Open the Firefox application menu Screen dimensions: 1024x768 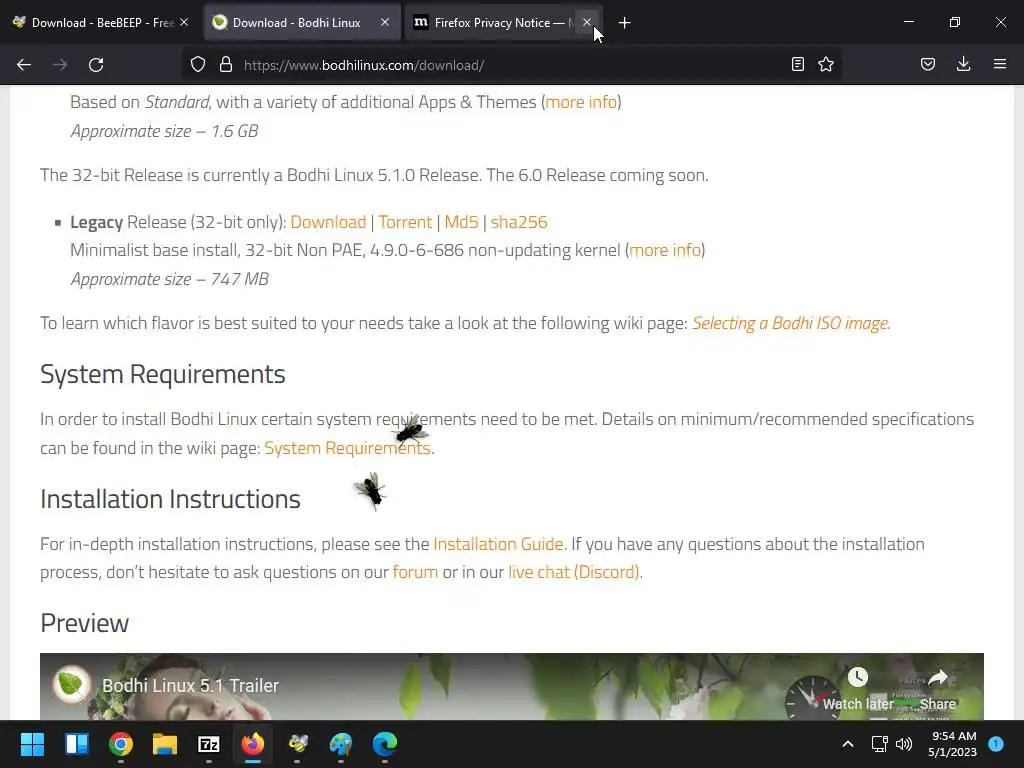pos(1000,64)
